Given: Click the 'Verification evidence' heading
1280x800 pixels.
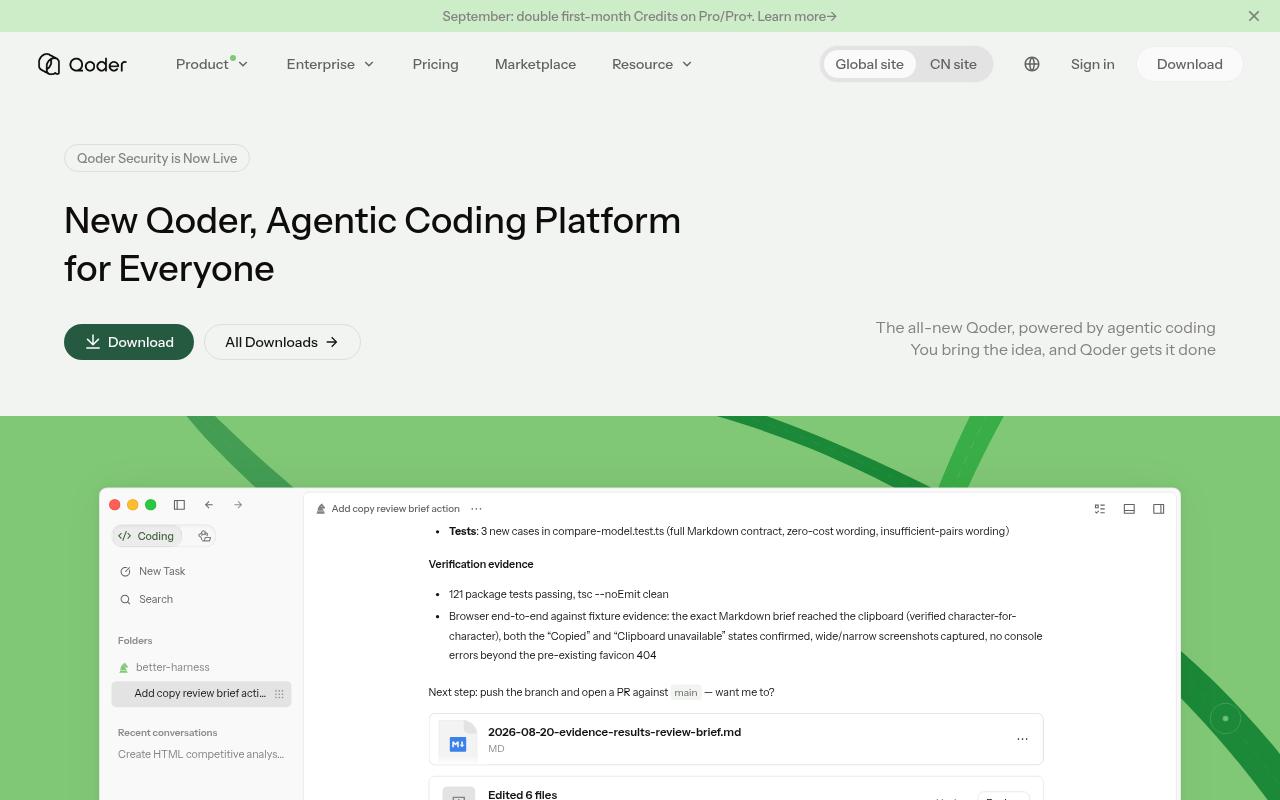Looking at the screenshot, I should click(x=481, y=564).
